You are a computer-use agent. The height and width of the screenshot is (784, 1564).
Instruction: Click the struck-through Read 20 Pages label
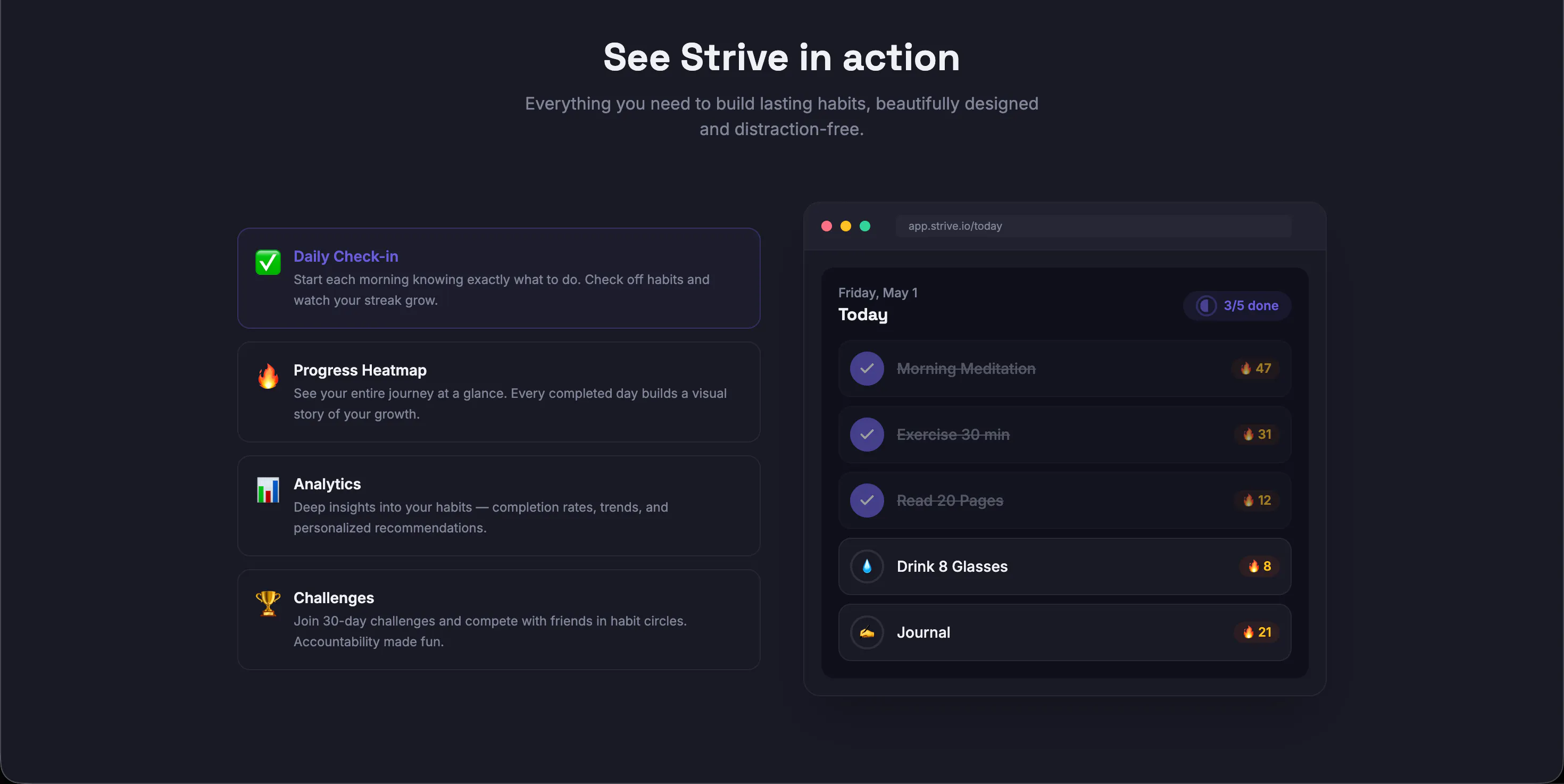pyautogui.click(x=950, y=501)
